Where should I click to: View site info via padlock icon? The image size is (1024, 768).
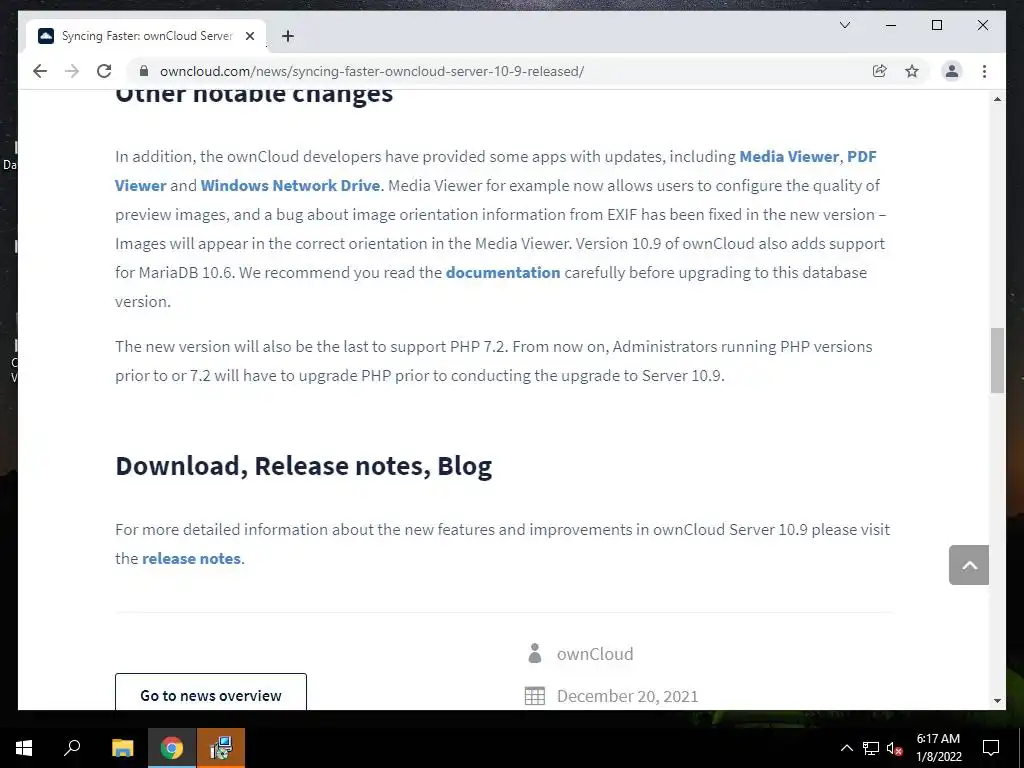pyautogui.click(x=144, y=71)
